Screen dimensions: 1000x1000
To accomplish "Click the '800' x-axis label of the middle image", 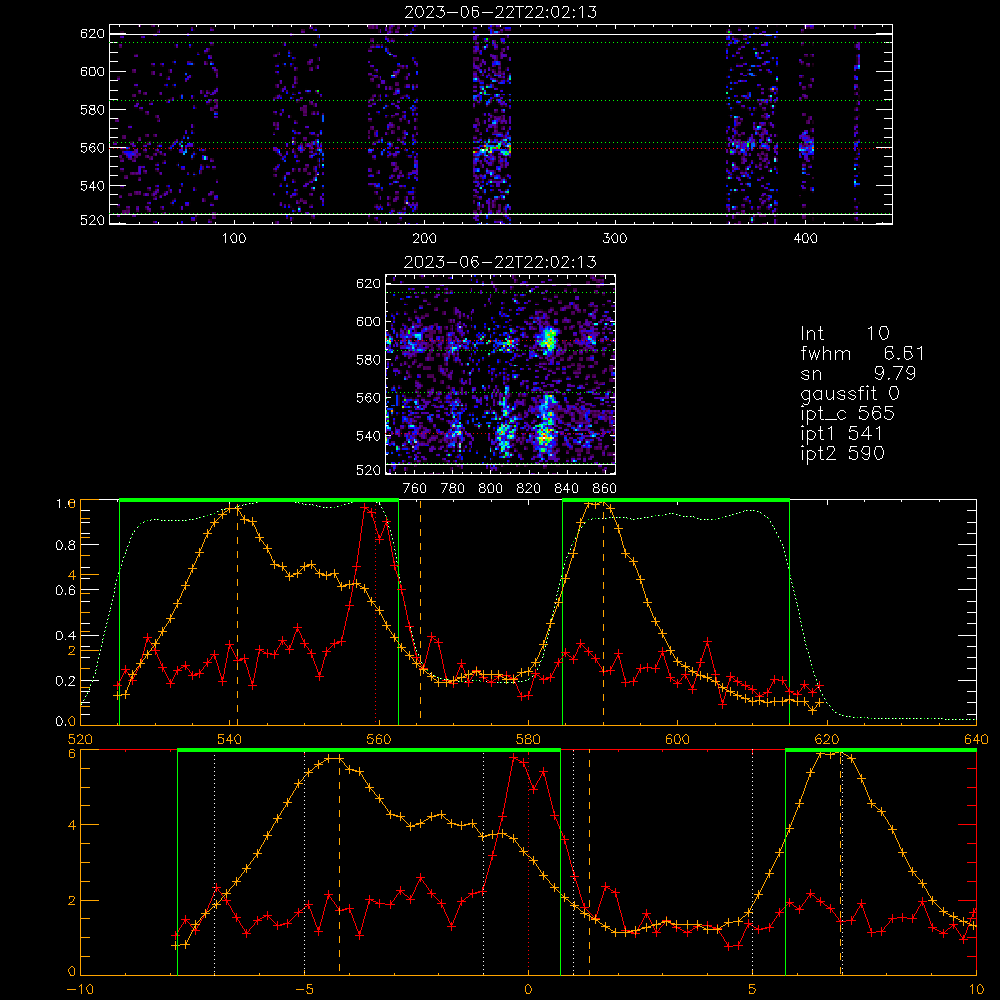I will pyautogui.click(x=490, y=489).
